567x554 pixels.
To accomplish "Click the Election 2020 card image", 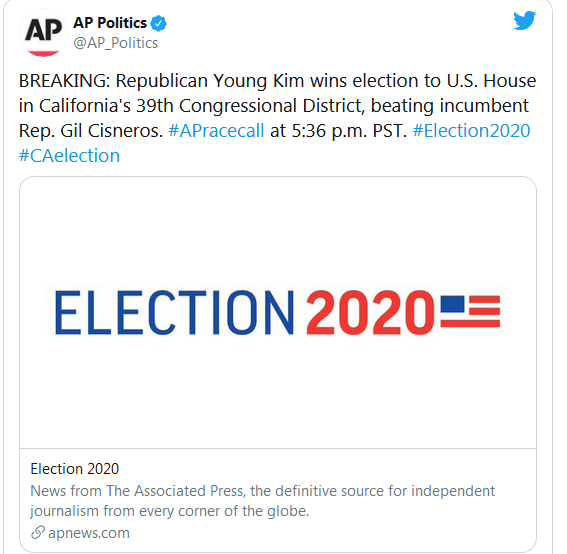I will pyautogui.click(x=278, y=312).
